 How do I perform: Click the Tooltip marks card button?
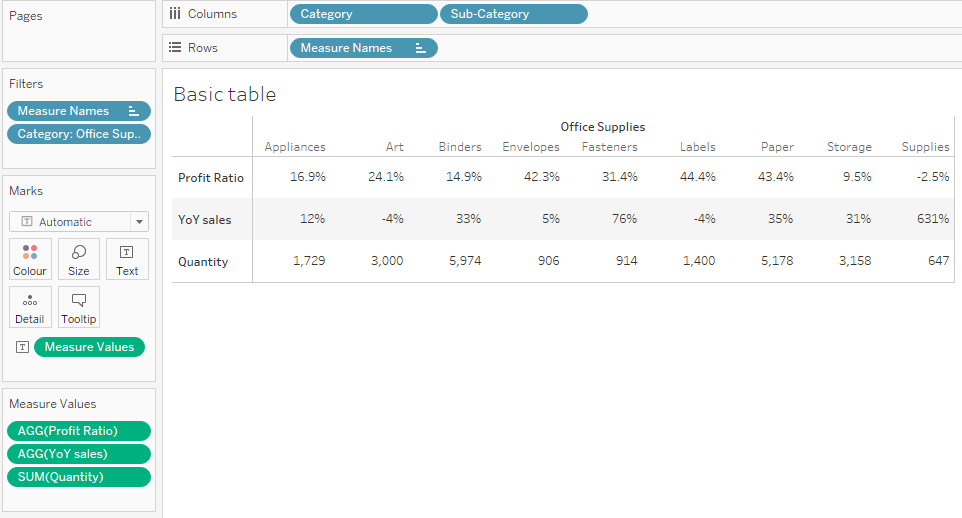pos(79,308)
